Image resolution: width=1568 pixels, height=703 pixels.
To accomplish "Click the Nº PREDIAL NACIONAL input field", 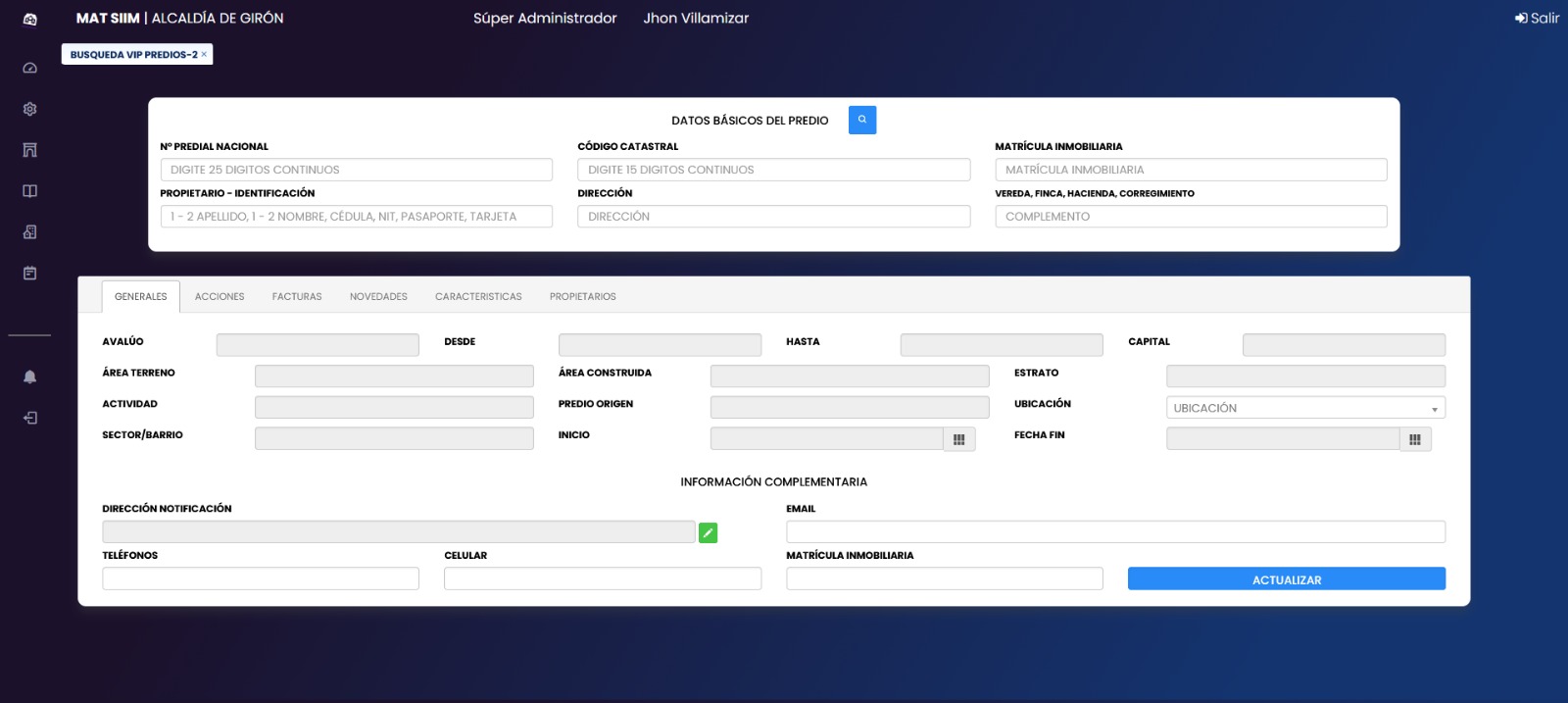I will click(356, 170).
